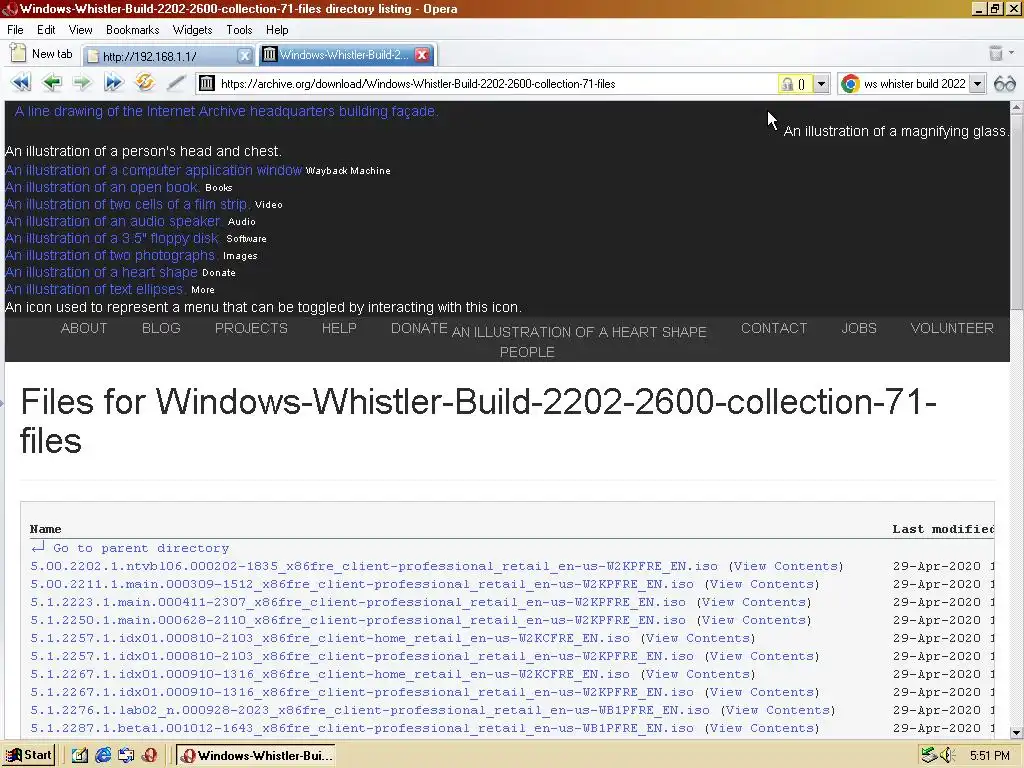Click the New tab page icon
Viewport: 1024px width, 768px height.
[x=18, y=54]
